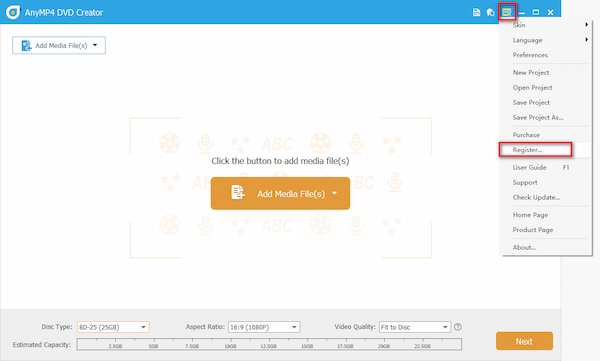Open the register document icon in title bar
Screen dimensions: 600x361
(x=476, y=12)
